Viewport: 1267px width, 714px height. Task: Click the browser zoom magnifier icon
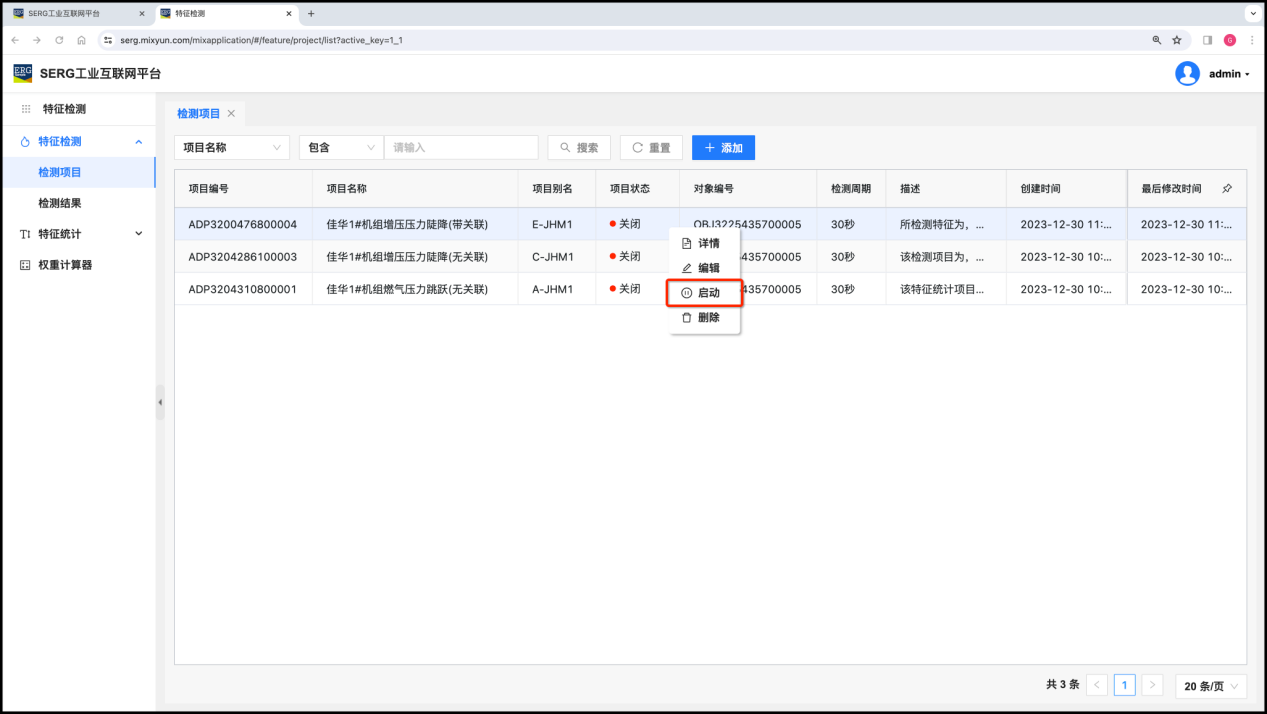pyautogui.click(x=1157, y=40)
